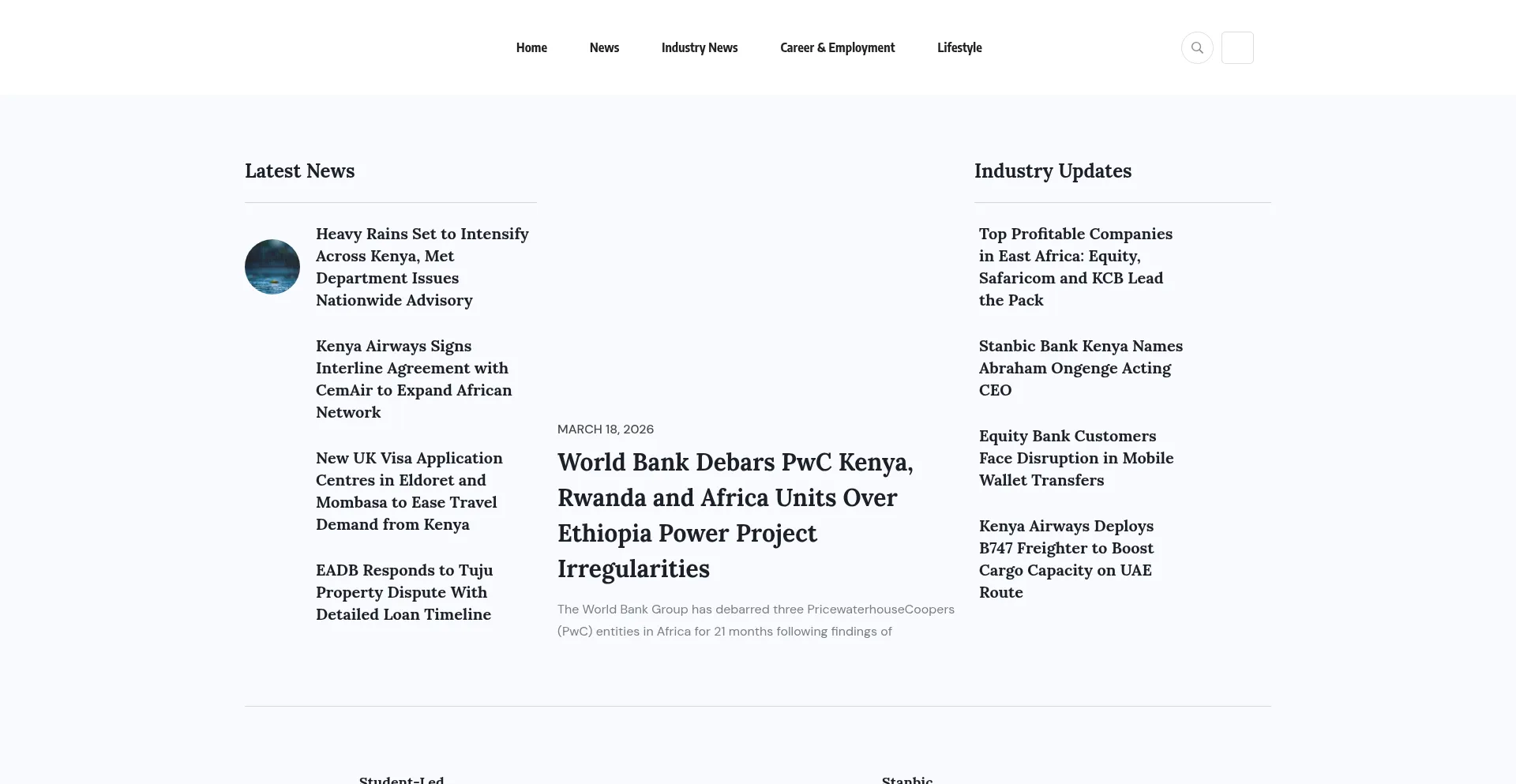The height and width of the screenshot is (784, 1516).
Task: Read Stanbic Bank Abraham Ongenge CEO story
Action: pyautogui.click(x=1081, y=368)
